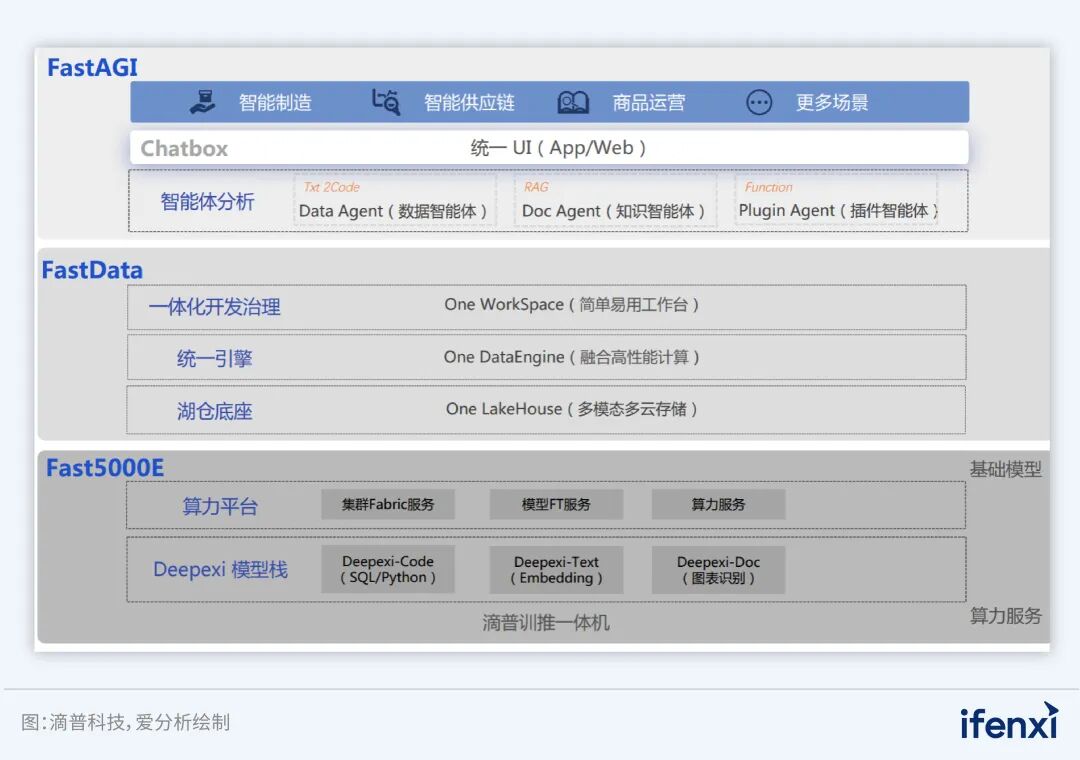Viewport: 1080px width, 760px height.
Task: Click the Deepexi-Text ( Embedding ) box
Action: pyautogui.click(x=557, y=570)
